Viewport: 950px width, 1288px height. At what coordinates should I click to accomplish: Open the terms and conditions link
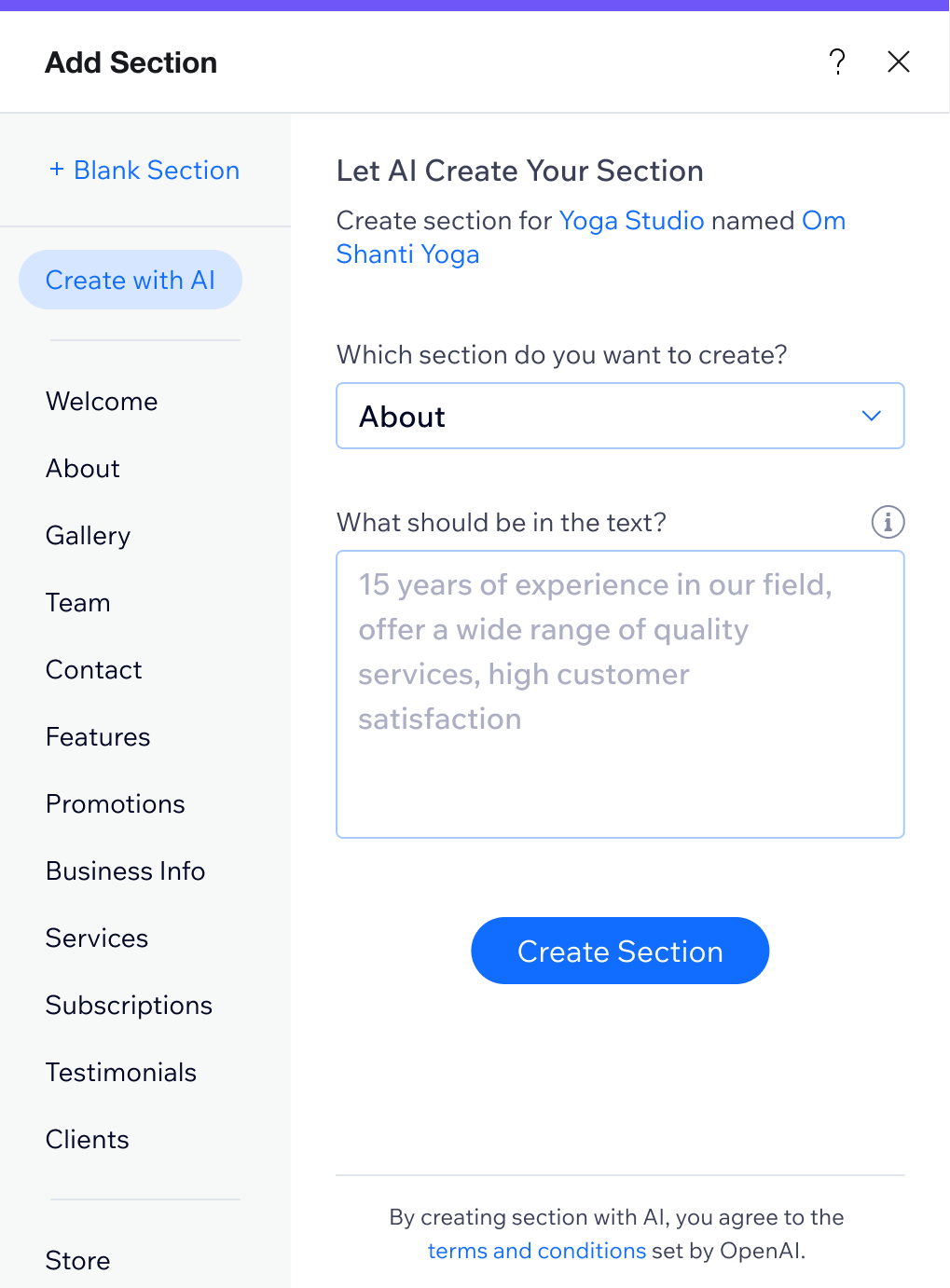click(x=537, y=1251)
